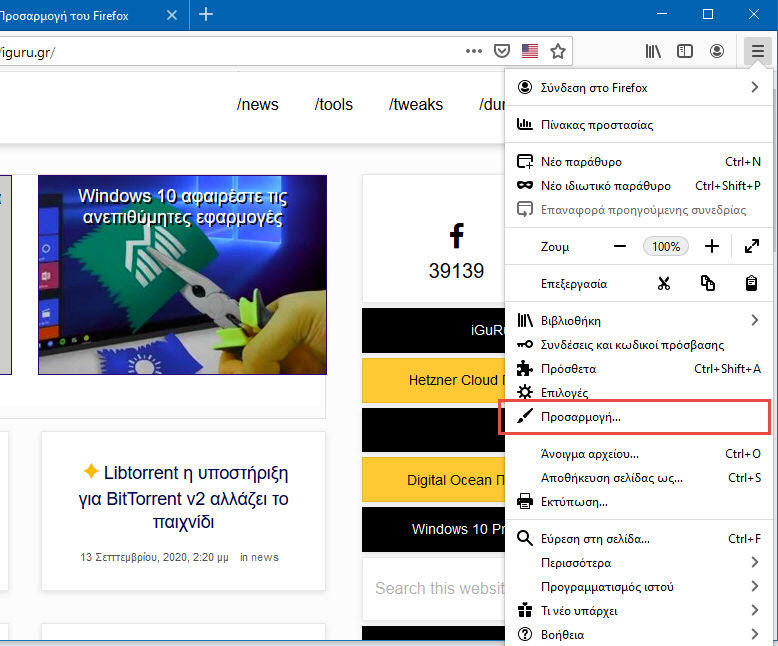
Task: Click the Facebook icon with 39139 count
Action: point(456,235)
